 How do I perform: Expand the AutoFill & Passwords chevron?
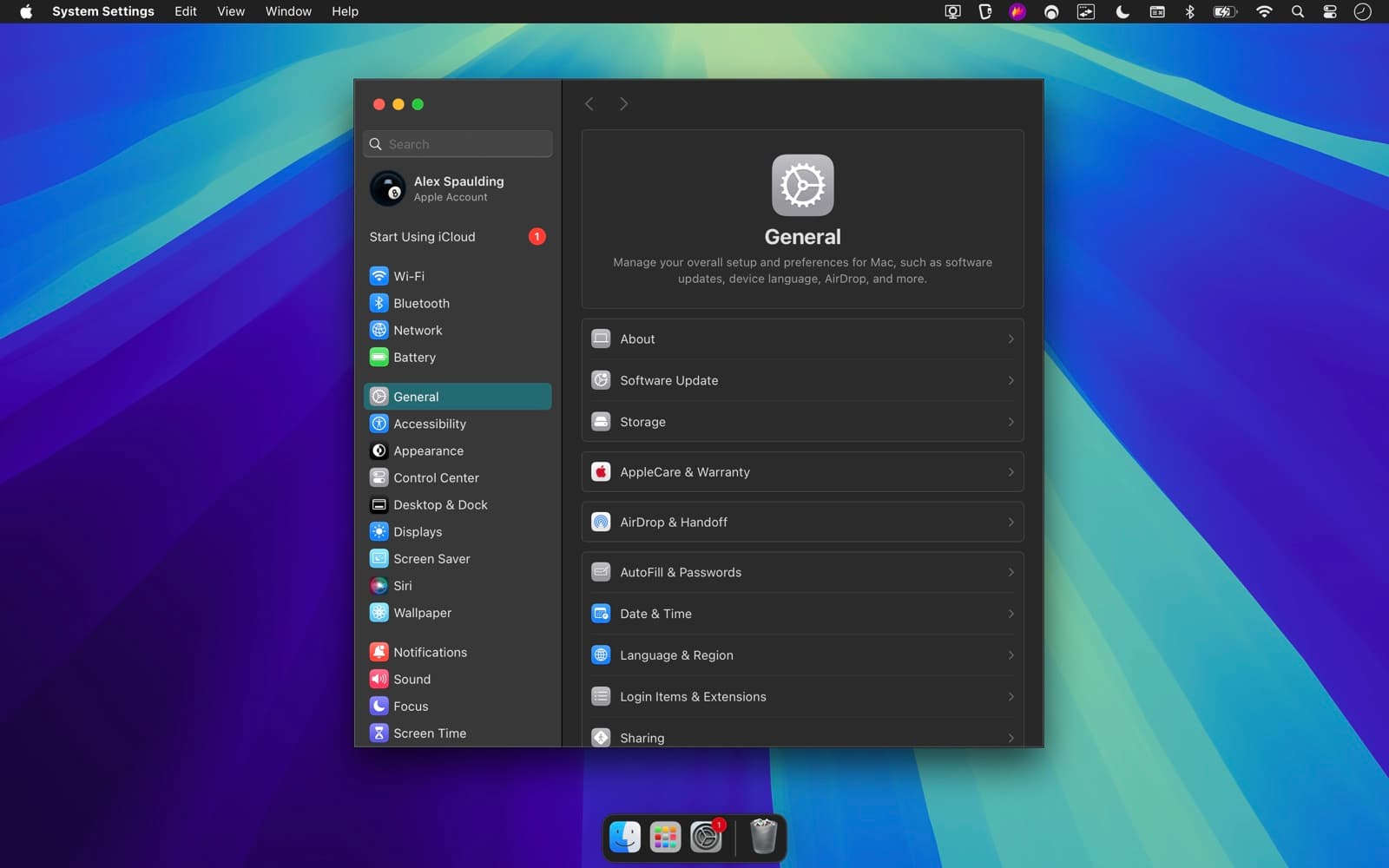1010,572
